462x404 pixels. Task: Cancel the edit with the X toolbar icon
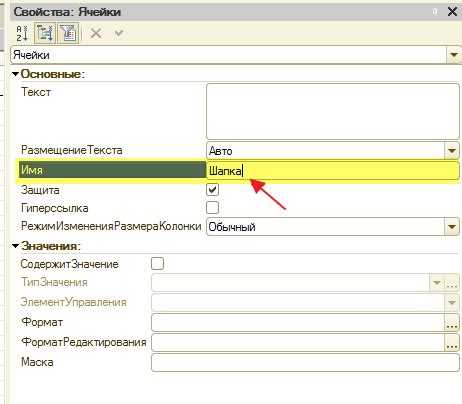(96, 33)
